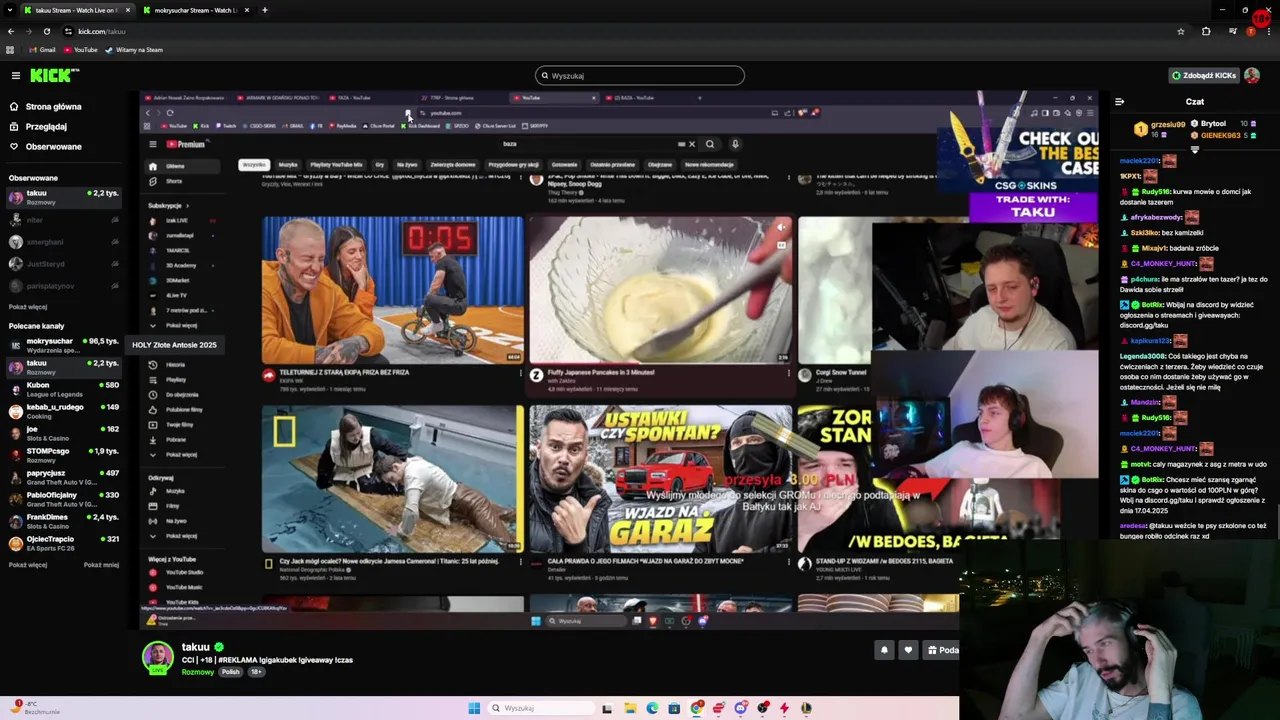
Task: Open recommended channel PabloOficjalny
Action: coord(64,499)
